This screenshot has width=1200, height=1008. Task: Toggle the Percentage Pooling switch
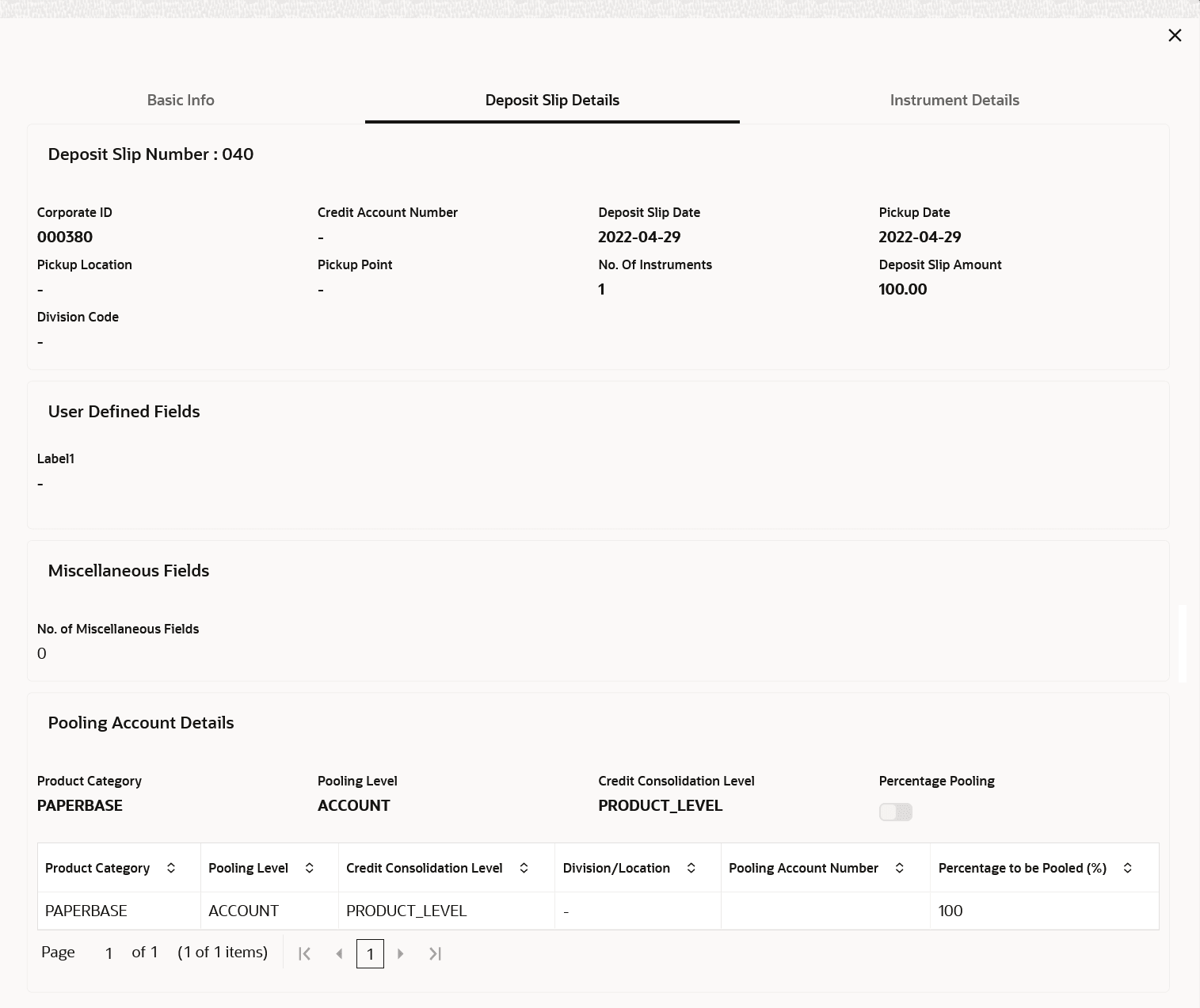tap(895, 812)
